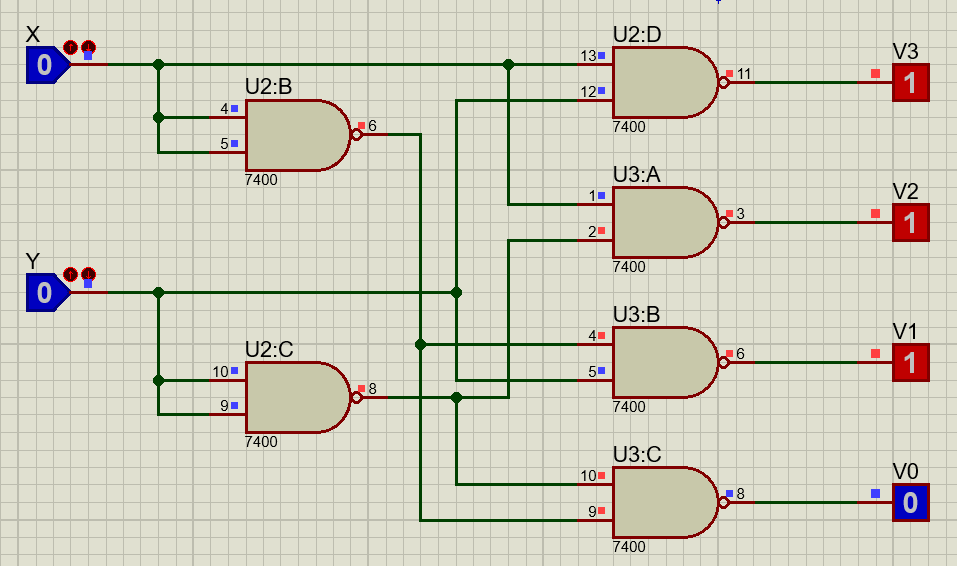Image resolution: width=957 pixels, height=566 pixels.
Task: Toggle the Y logic state input
Action: [44, 293]
